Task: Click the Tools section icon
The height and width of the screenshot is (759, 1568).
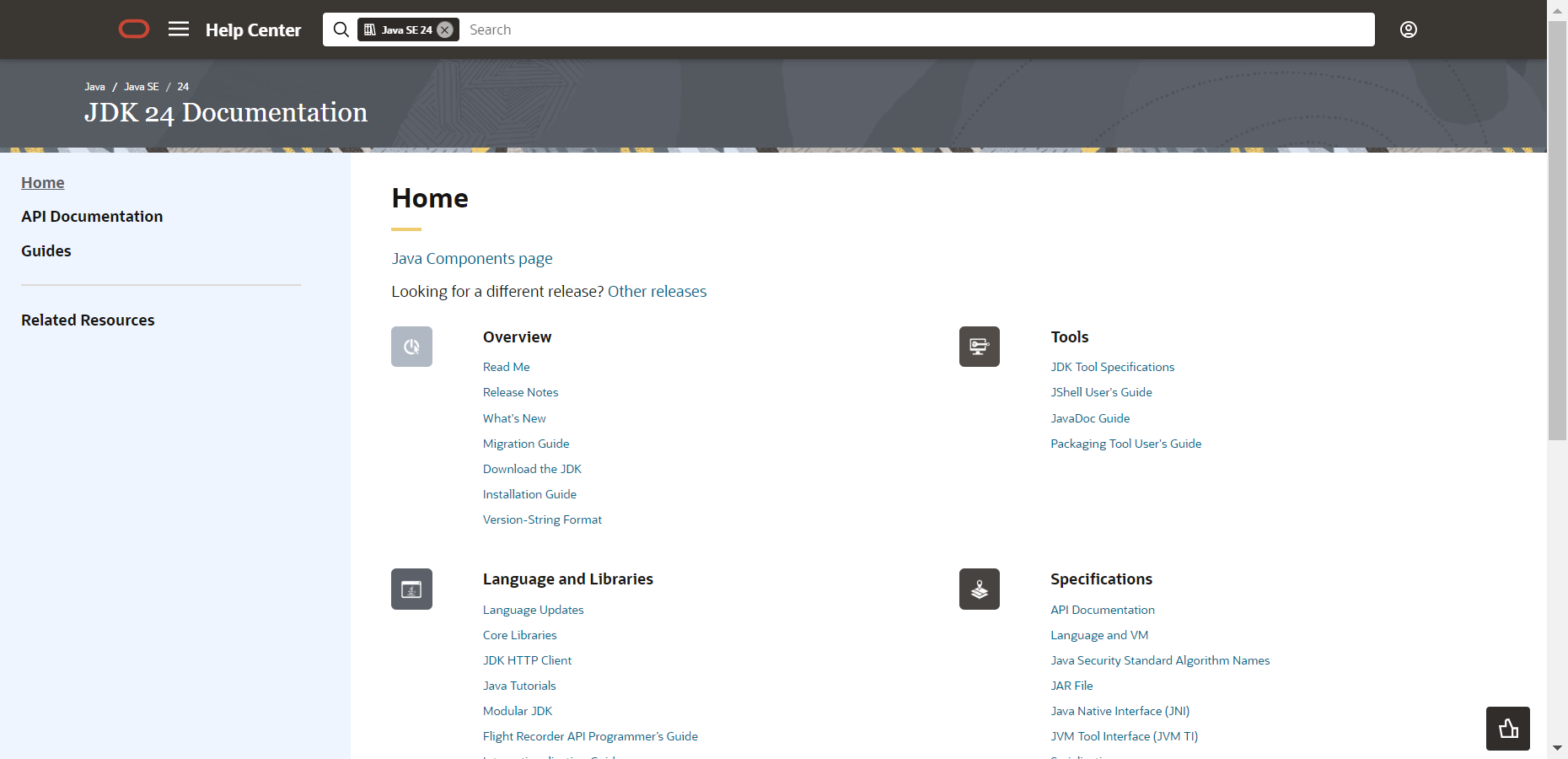Action: point(980,347)
